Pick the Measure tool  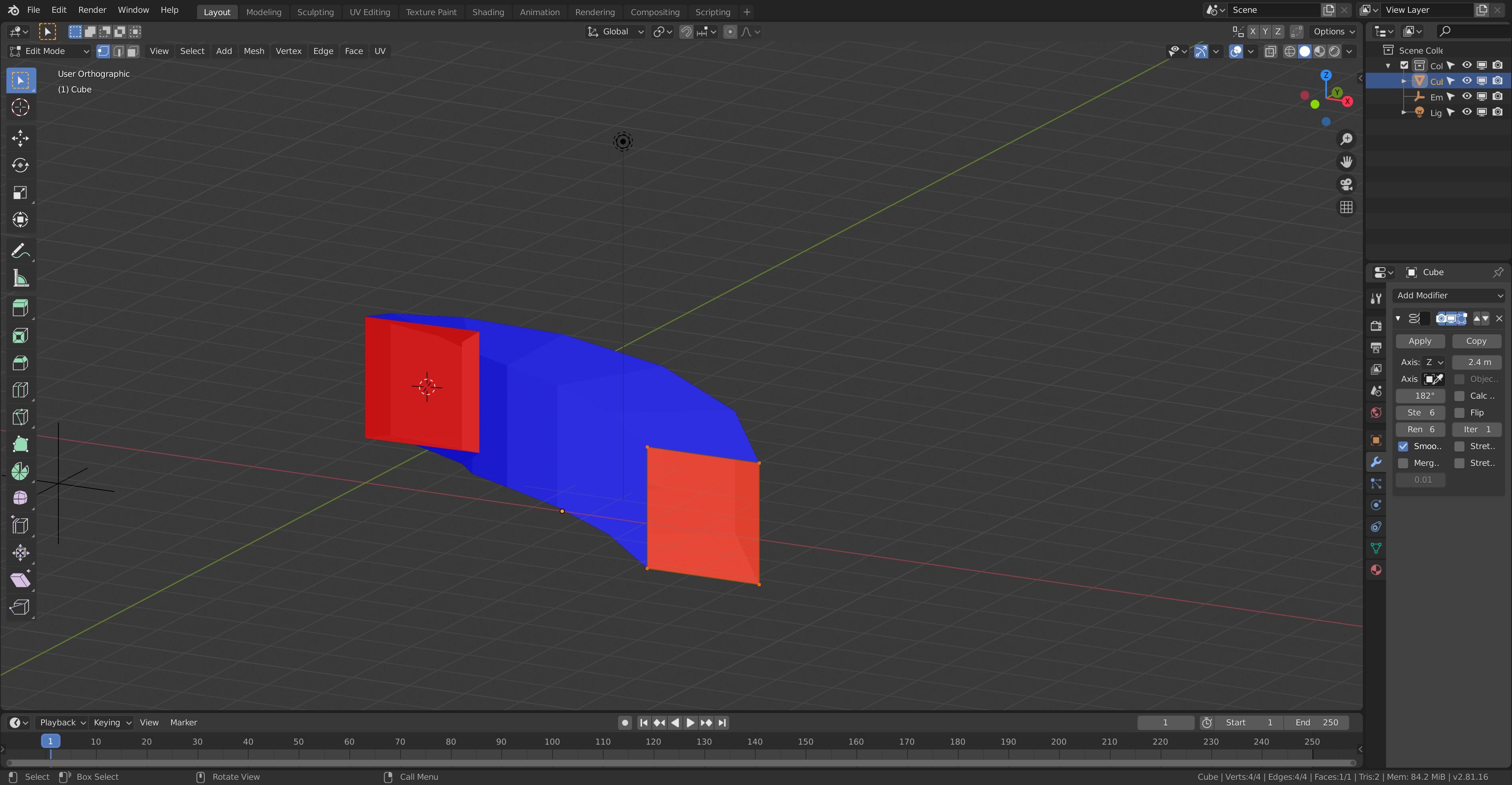pyautogui.click(x=20, y=279)
